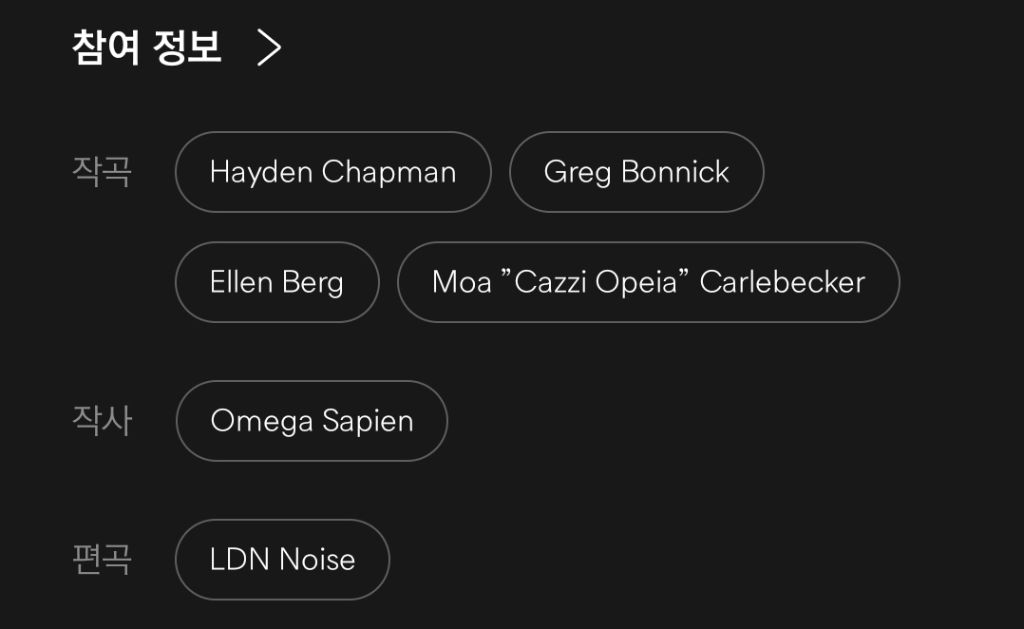Click the 작곡 section label
This screenshot has height=629, width=1024.
pyautogui.click(x=102, y=172)
